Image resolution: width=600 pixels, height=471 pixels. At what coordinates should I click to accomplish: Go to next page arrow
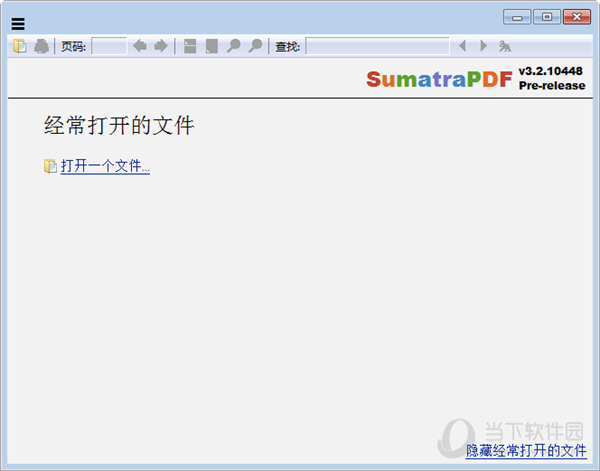click(161, 46)
